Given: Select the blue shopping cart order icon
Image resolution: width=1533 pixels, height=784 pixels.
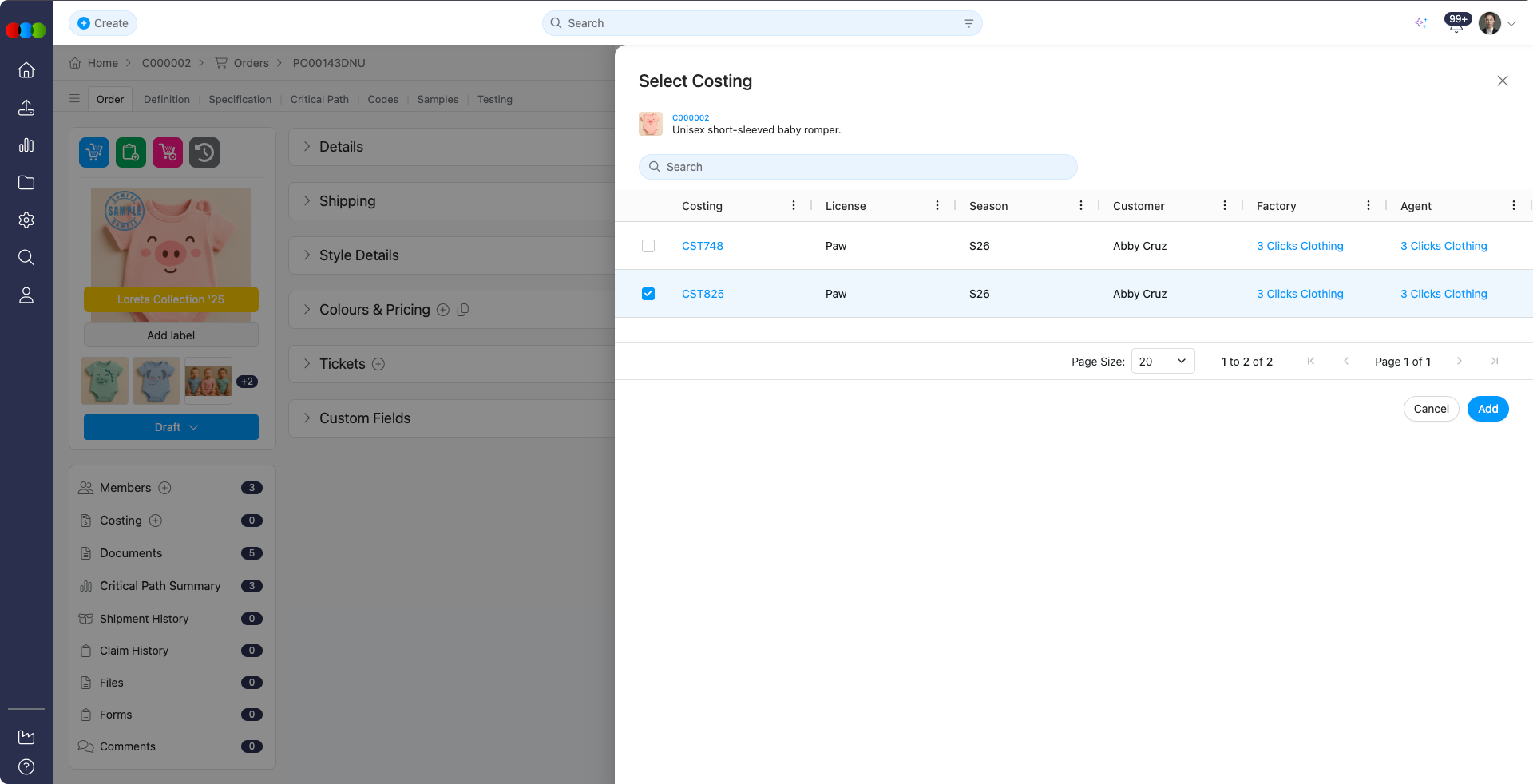Looking at the screenshot, I should pos(93,152).
